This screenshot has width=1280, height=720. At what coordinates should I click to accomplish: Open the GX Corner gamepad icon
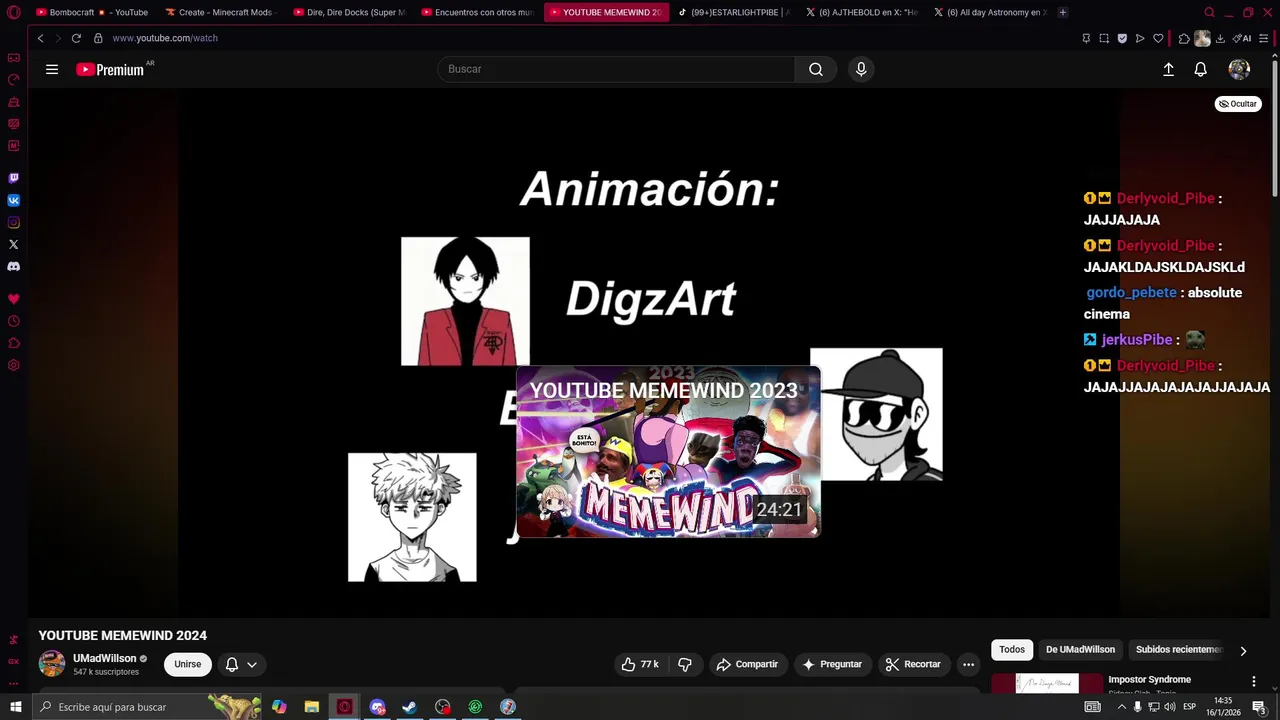click(x=13, y=58)
